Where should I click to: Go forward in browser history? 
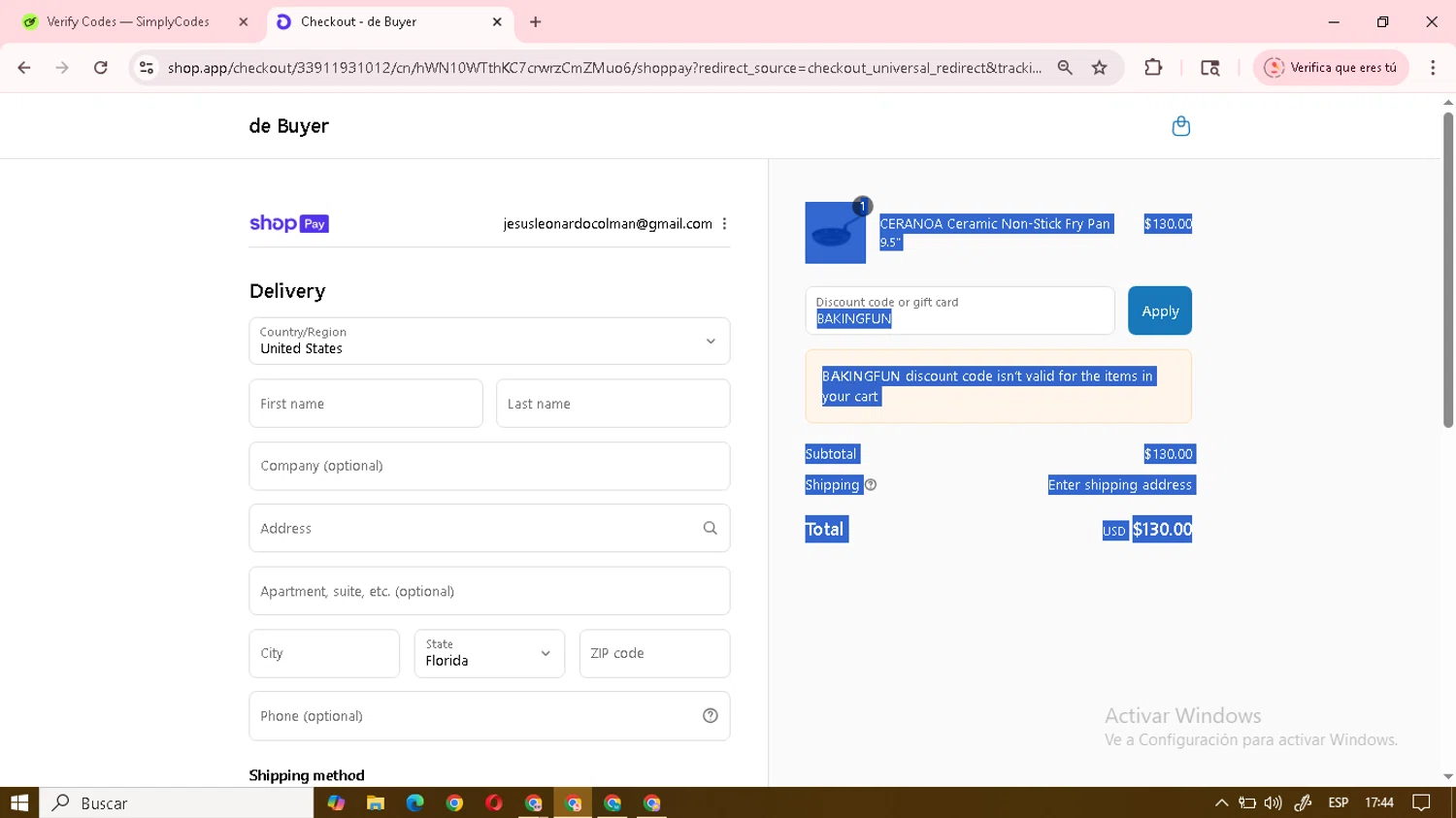coord(62,68)
